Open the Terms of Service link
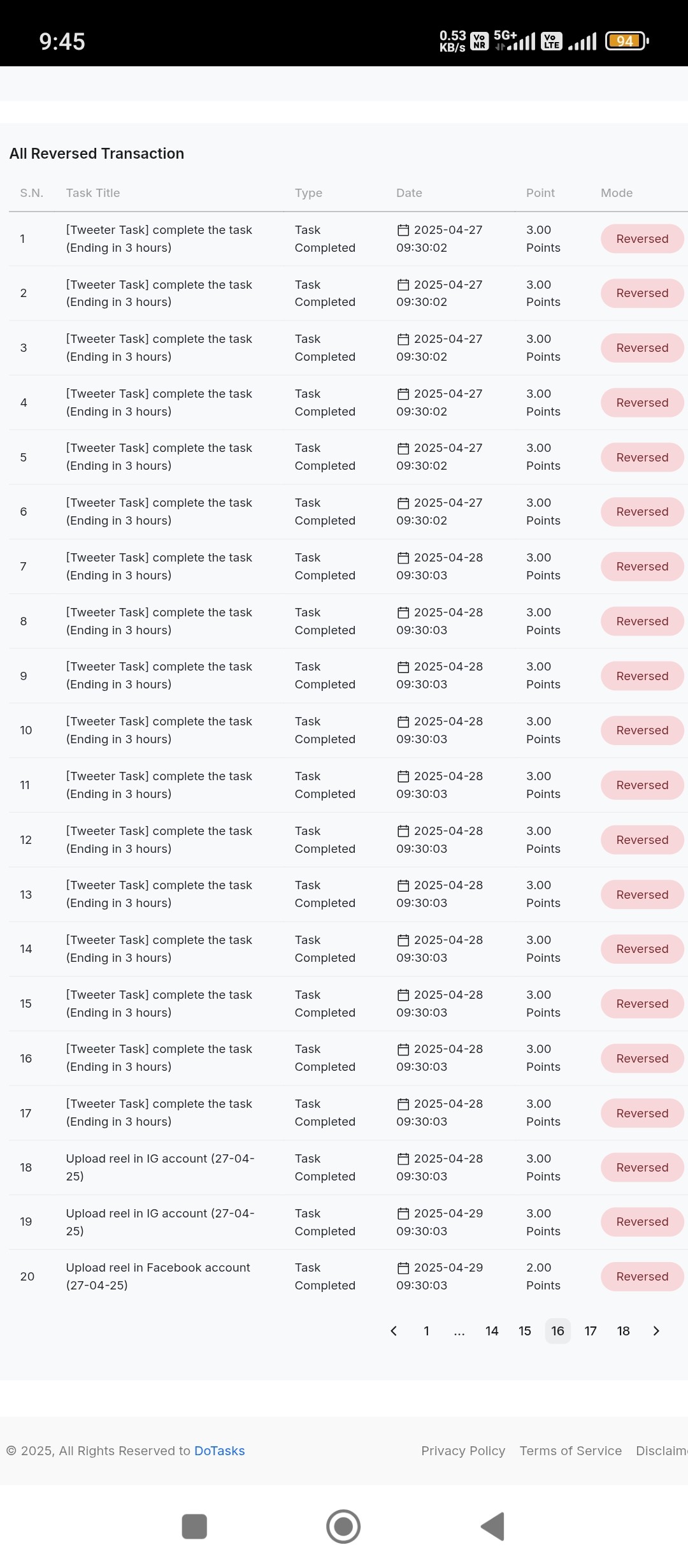The width and height of the screenshot is (688, 1568). click(x=571, y=1451)
